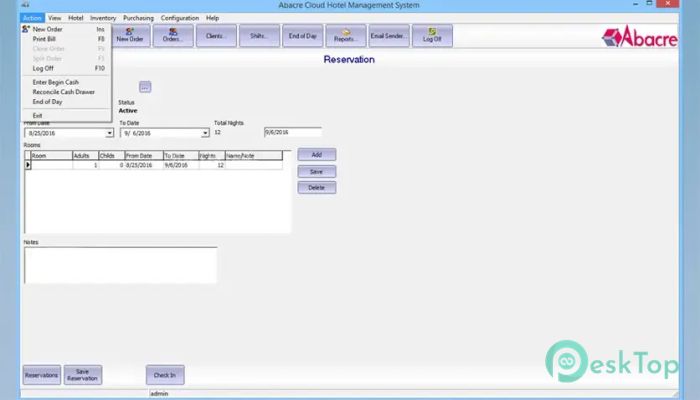Click the Save Reservation button

83,375
